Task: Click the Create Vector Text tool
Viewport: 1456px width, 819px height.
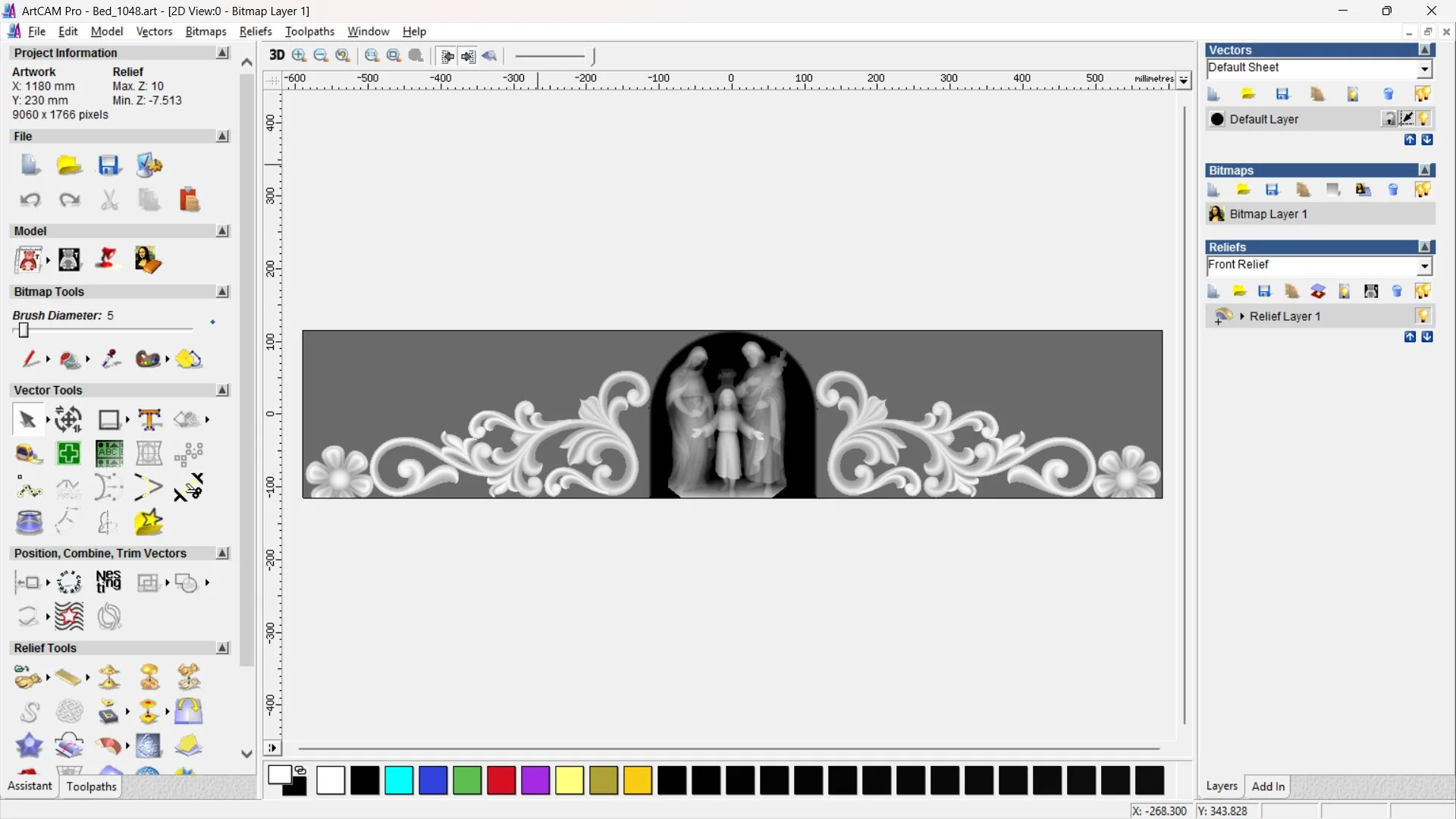Action: [149, 419]
